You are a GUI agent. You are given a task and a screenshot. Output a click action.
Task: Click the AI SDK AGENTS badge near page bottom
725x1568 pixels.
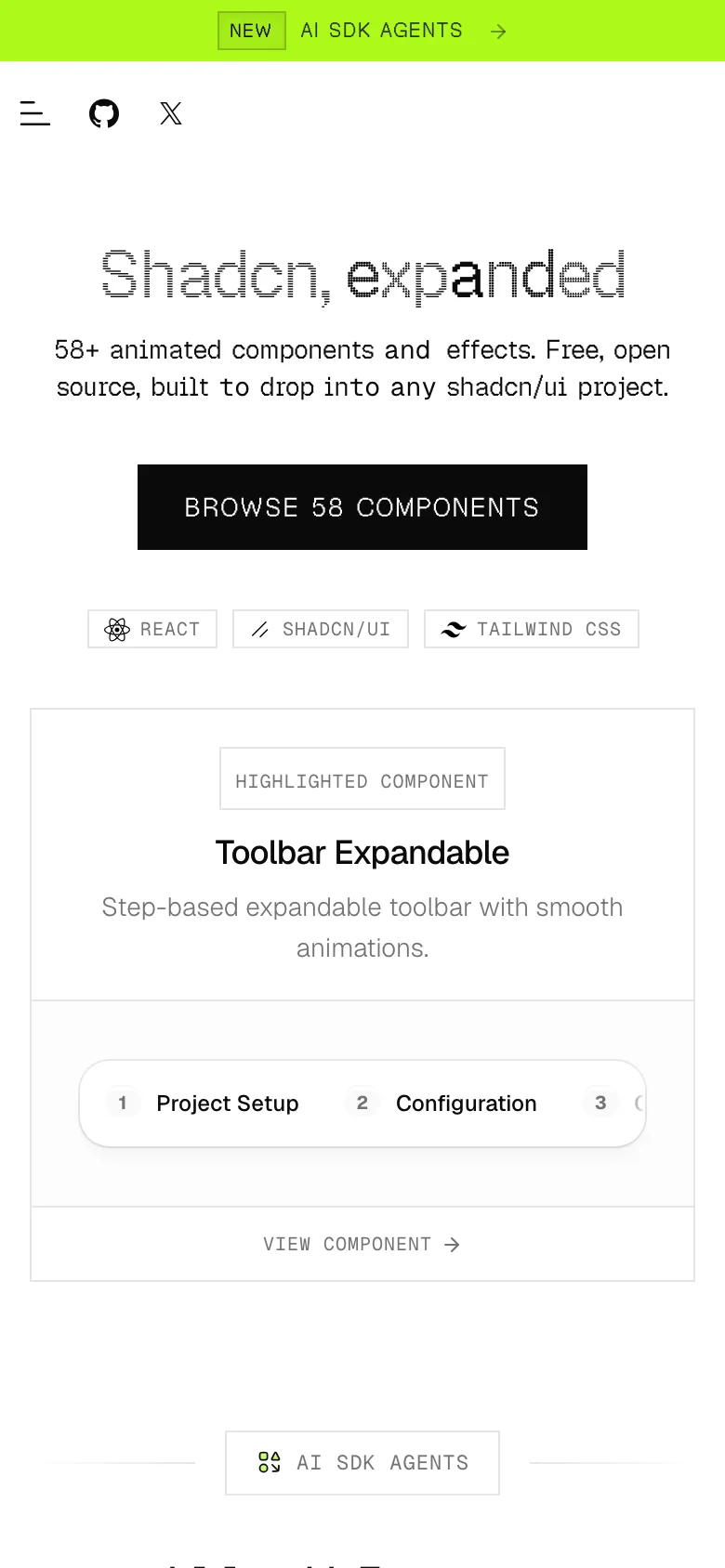(362, 1462)
